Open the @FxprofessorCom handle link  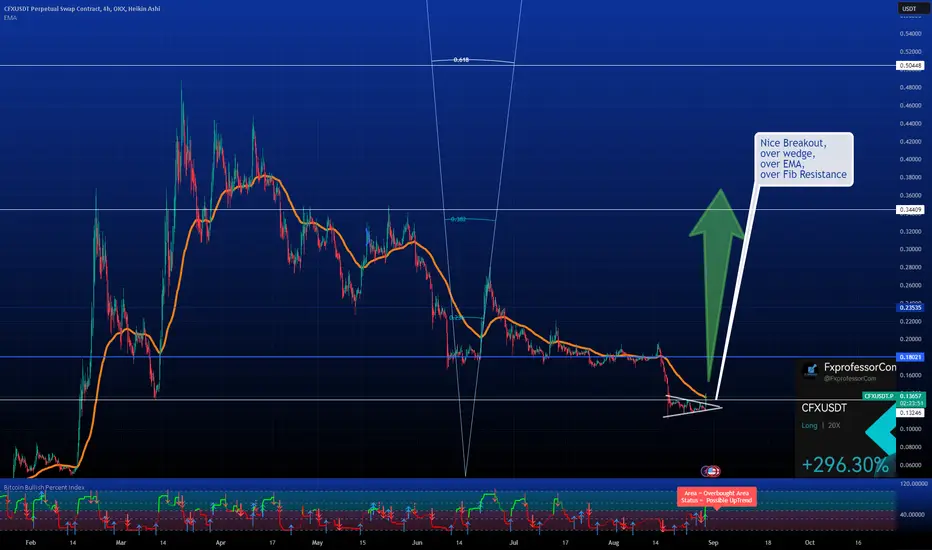click(x=850, y=378)
